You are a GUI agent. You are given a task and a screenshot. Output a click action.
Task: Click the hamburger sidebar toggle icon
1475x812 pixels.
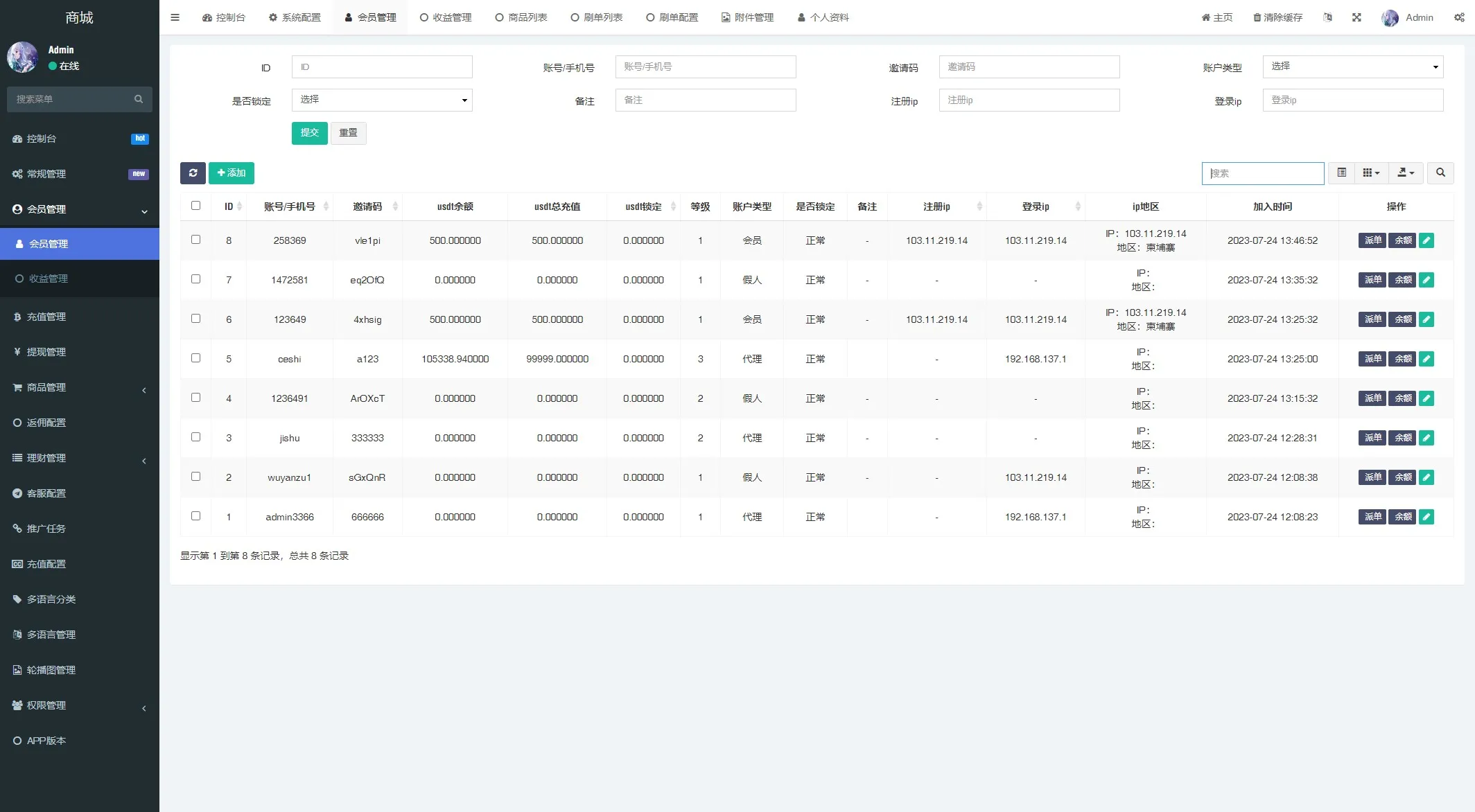(175, 17)
